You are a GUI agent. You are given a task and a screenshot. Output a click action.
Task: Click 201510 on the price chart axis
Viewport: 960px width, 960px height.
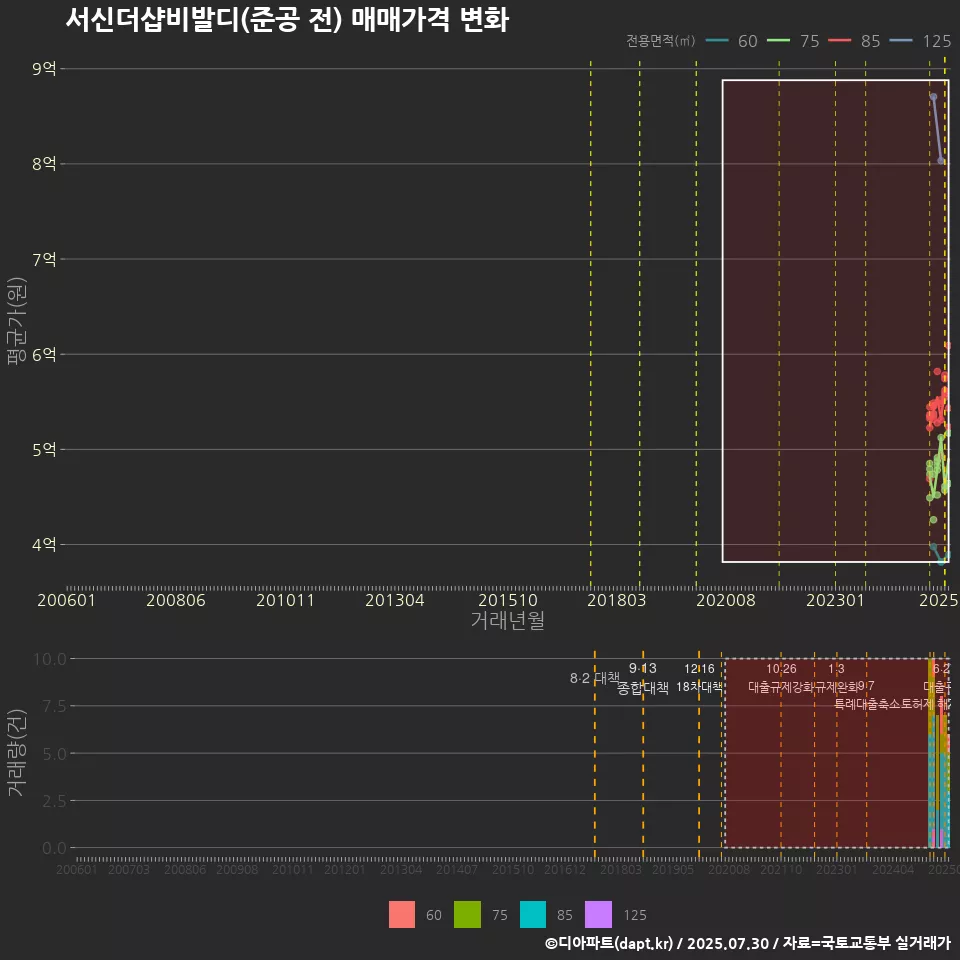[x=508, y=600]
